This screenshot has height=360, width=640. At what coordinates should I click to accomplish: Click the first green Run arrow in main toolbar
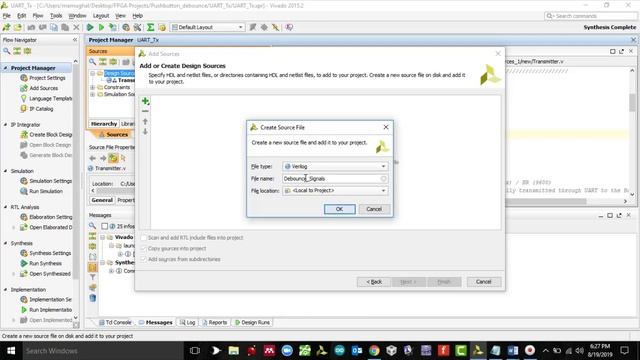(90, 27)
